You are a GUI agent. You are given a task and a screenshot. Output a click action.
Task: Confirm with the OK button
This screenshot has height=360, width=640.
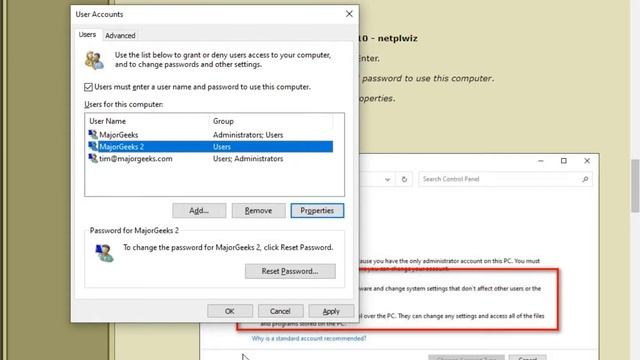[x=230, y=311]
